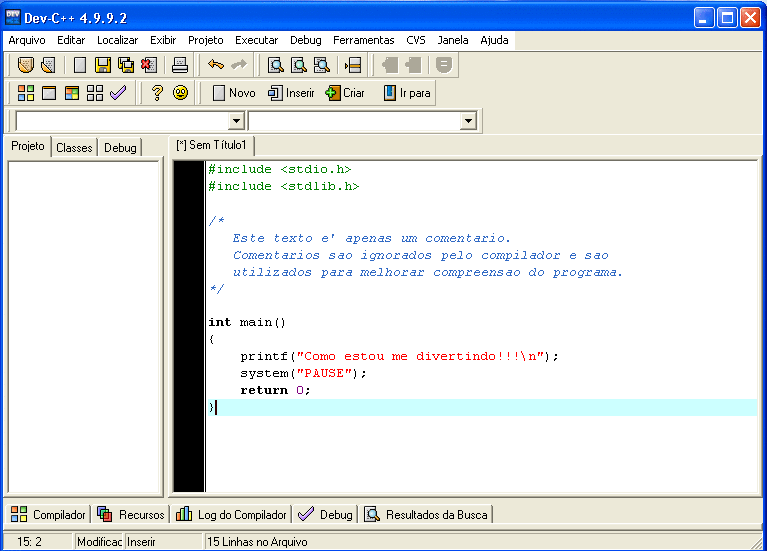Click the Undo arrow icon

(x=215, y=65)
